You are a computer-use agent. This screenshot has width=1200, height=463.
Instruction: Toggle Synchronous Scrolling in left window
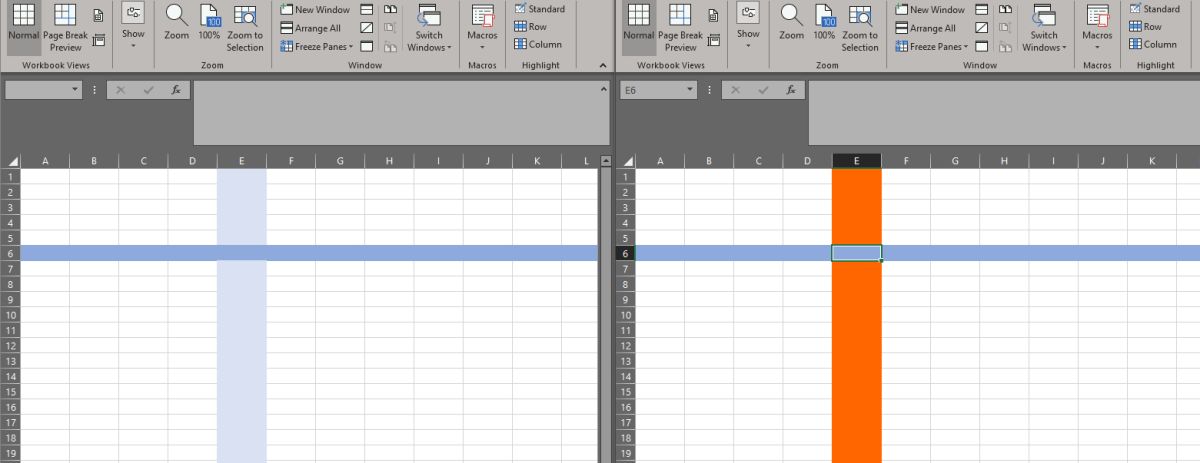(390, 28)
